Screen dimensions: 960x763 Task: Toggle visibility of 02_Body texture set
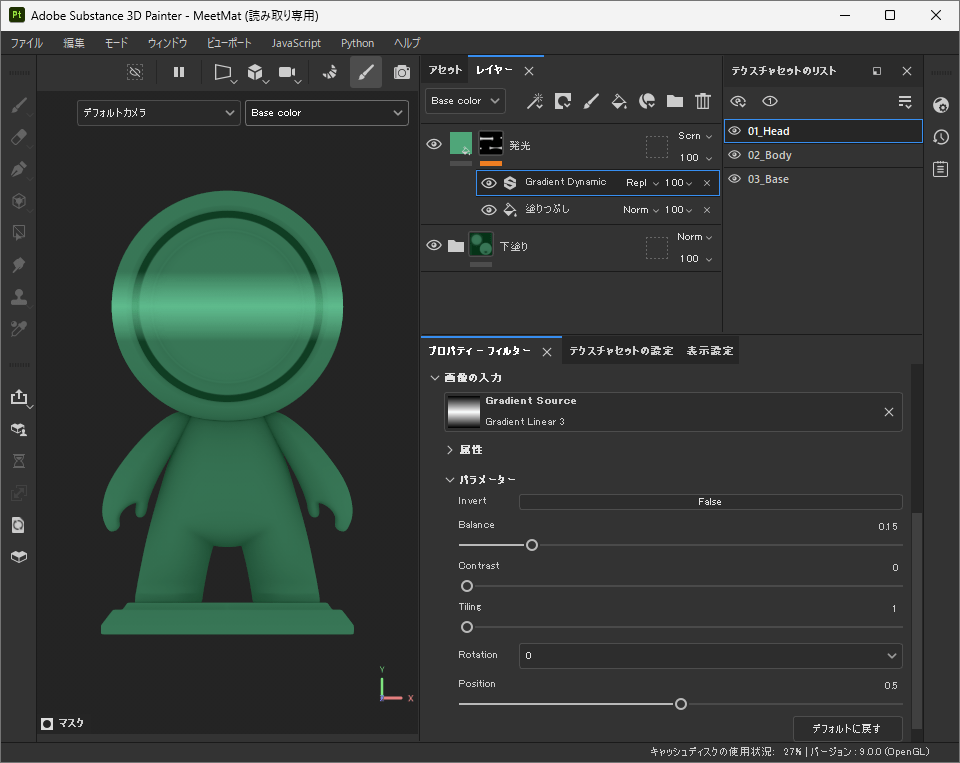pos(735,155)
